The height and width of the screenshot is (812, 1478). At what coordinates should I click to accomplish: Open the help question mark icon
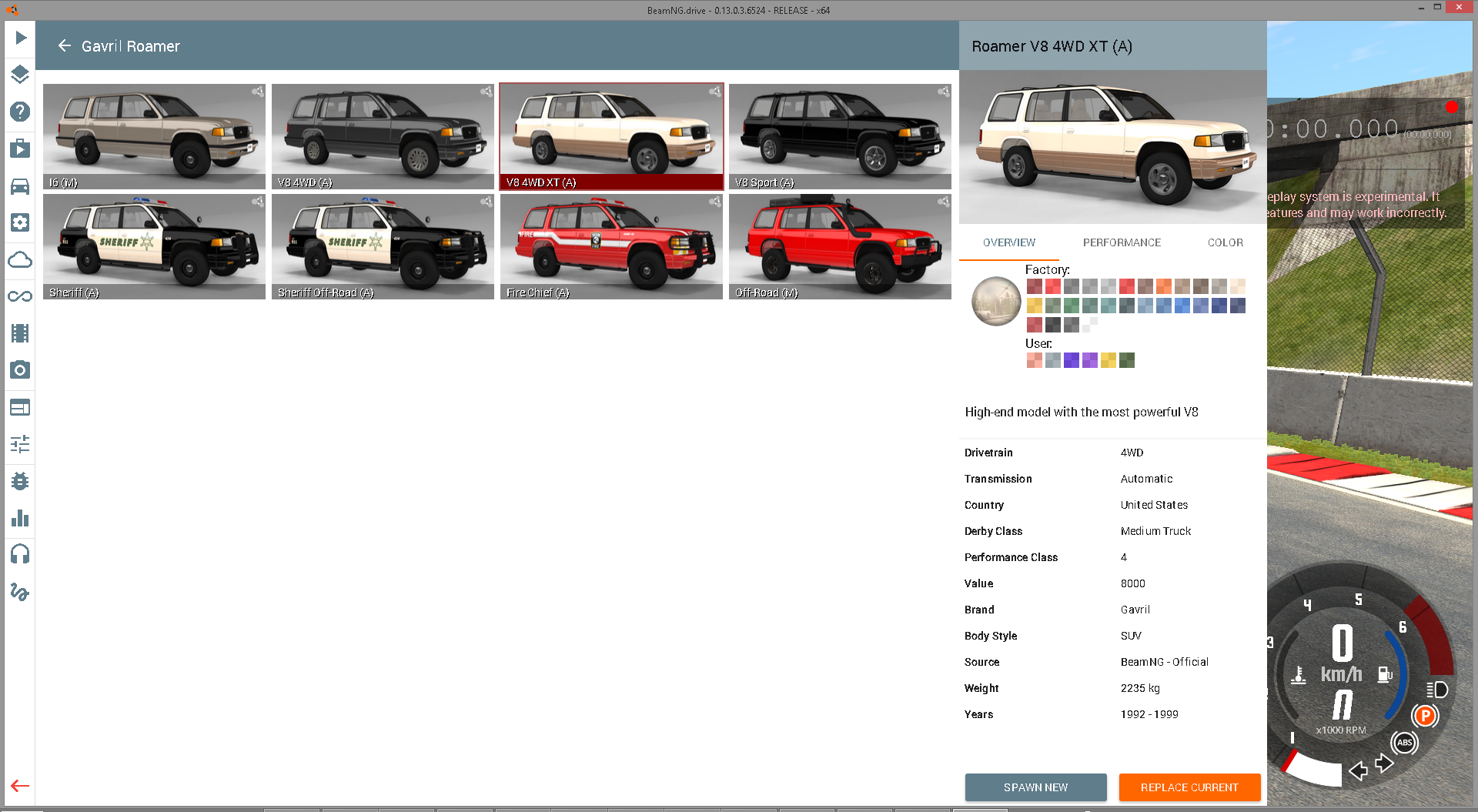point(20,112)
